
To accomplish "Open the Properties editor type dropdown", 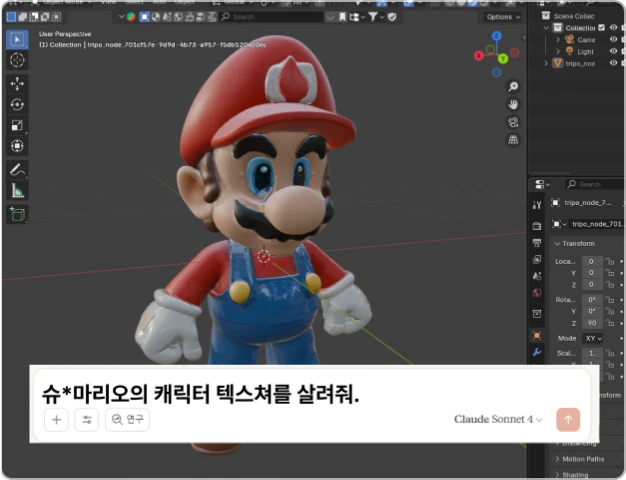I will pyautogui.click(x=542, y=184).
